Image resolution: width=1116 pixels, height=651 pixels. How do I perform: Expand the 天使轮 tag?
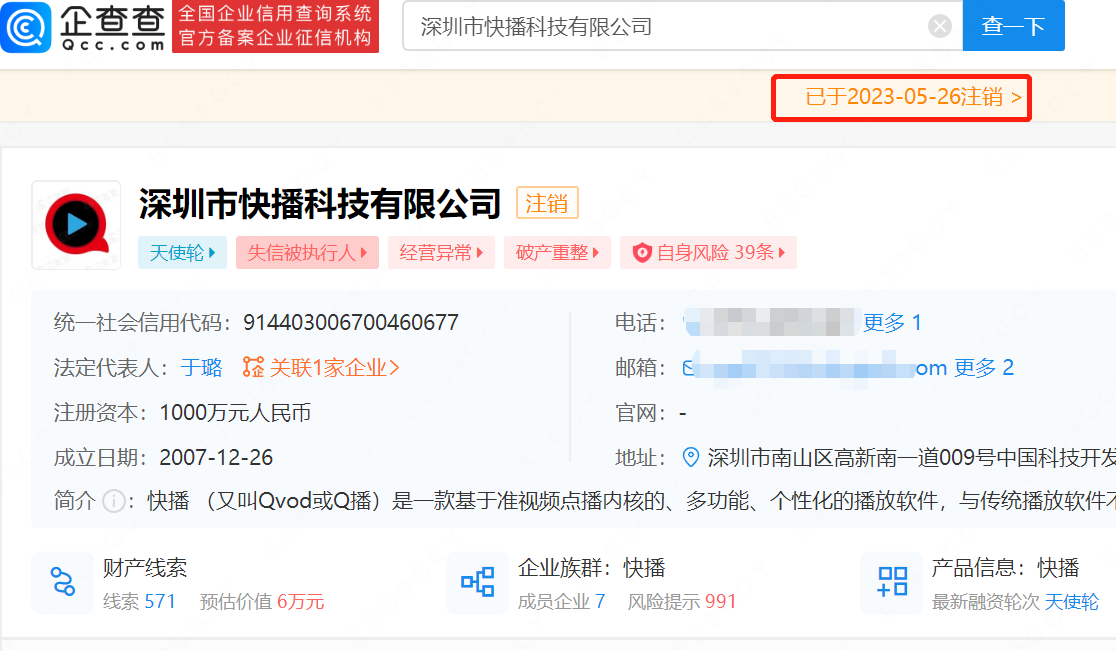[x=182, y=253]
